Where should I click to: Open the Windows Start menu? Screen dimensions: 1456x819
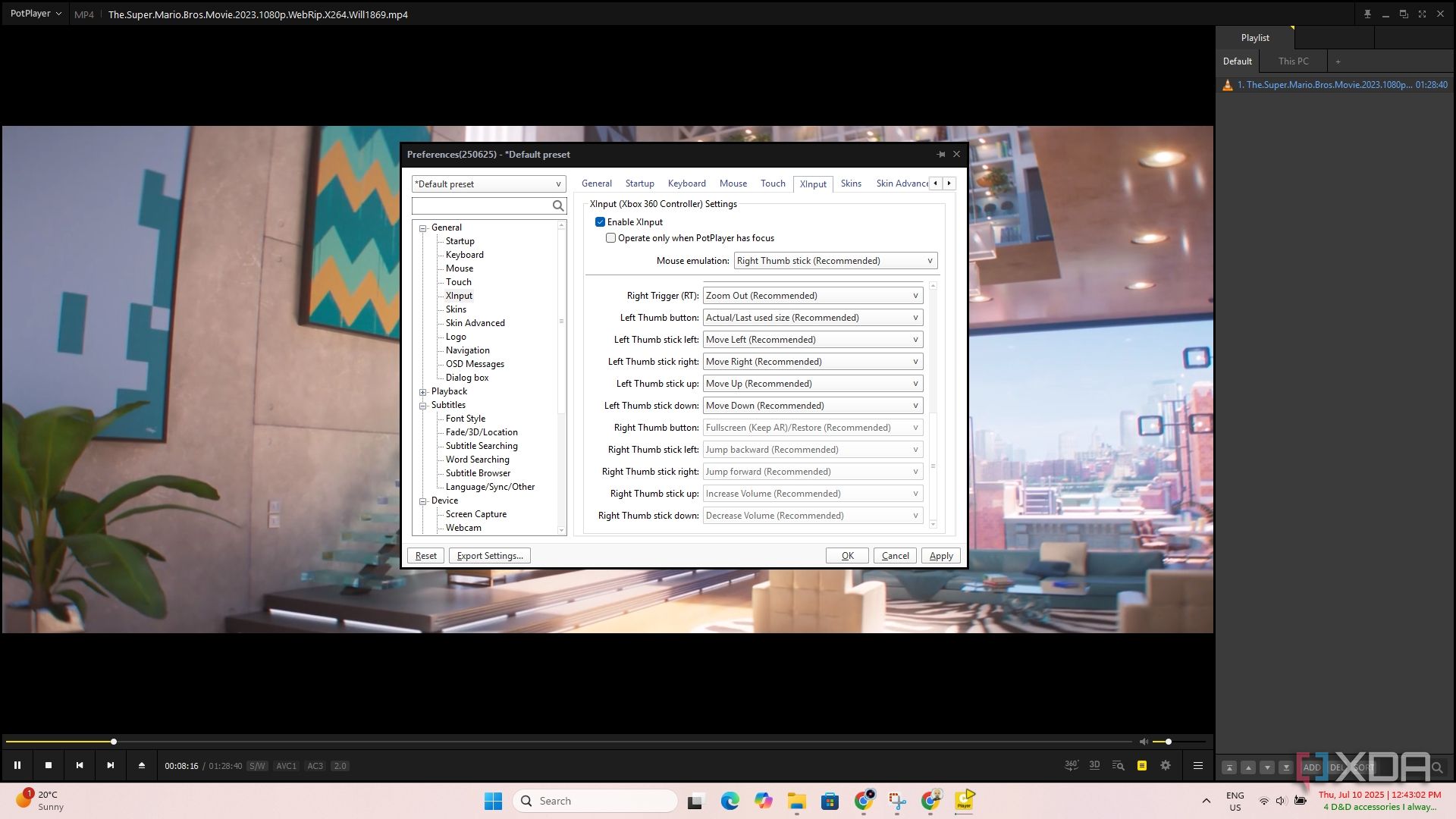click(x=493, y=801)
